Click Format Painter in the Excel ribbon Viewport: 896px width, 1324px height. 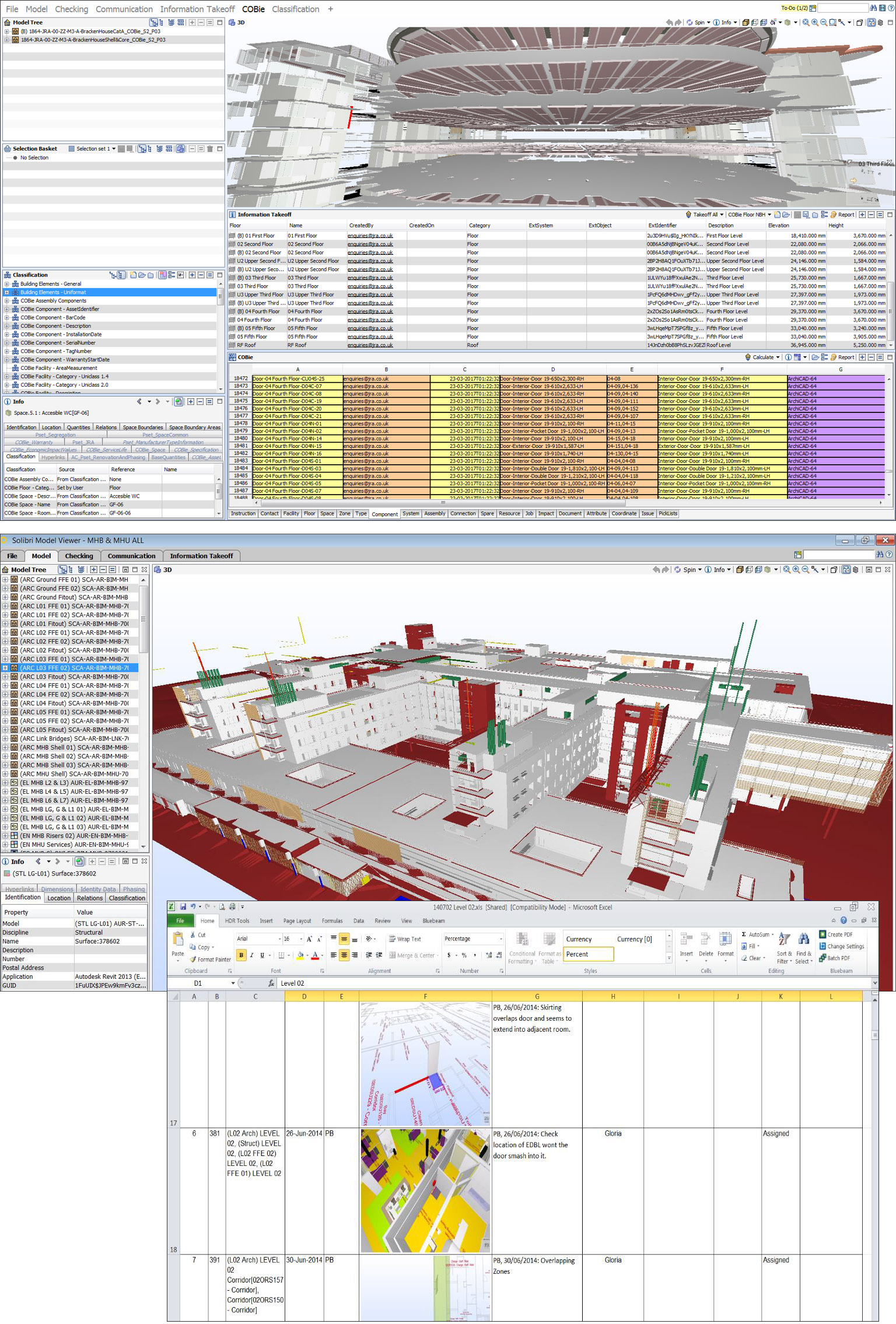point(210,959)
